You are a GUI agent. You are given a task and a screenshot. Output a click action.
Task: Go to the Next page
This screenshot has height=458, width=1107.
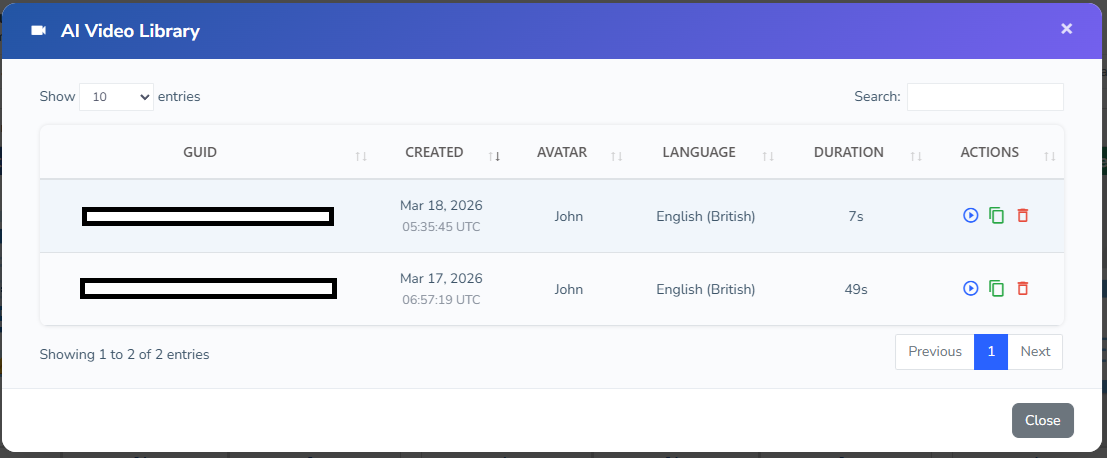[x=1035, y=352]
